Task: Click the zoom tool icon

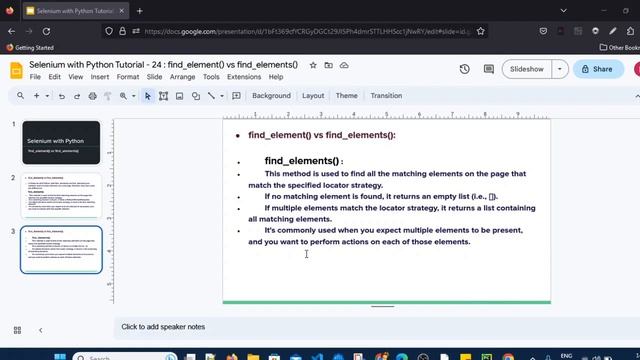Action: tap(123, 96)
